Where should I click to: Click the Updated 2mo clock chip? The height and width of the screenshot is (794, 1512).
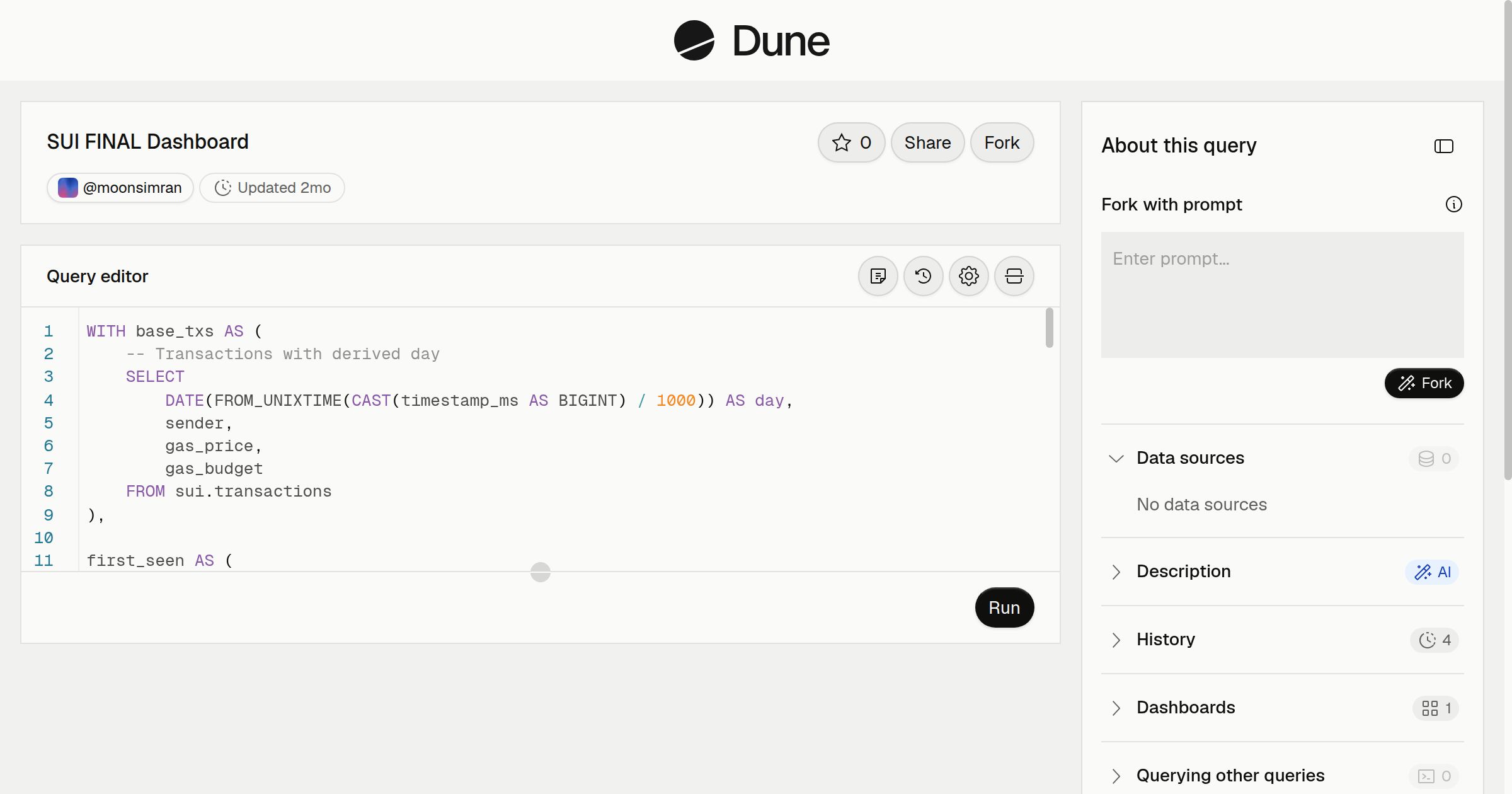pos(272,188)
